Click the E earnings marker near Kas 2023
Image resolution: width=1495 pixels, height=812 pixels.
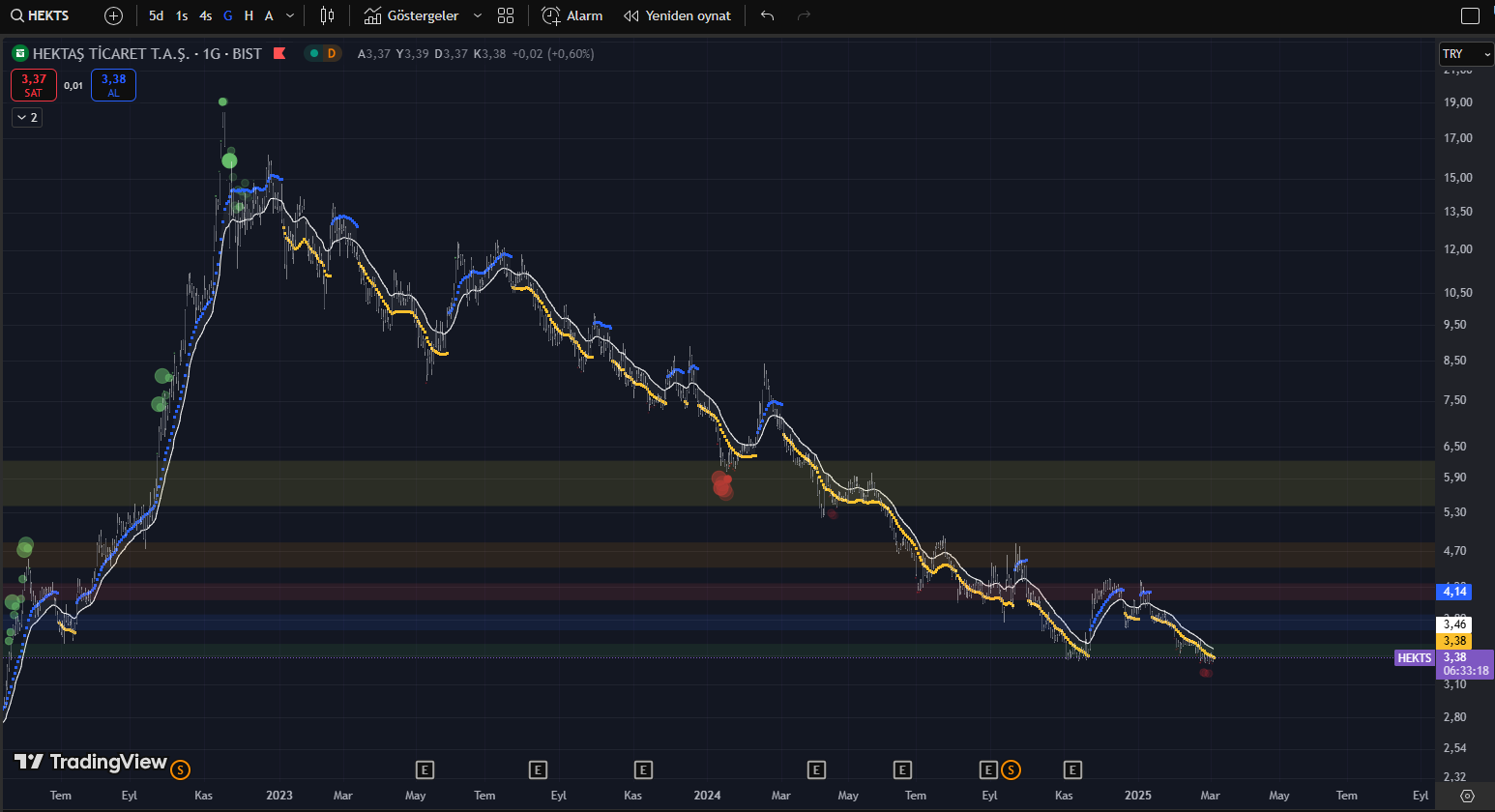tap(643, 770)
